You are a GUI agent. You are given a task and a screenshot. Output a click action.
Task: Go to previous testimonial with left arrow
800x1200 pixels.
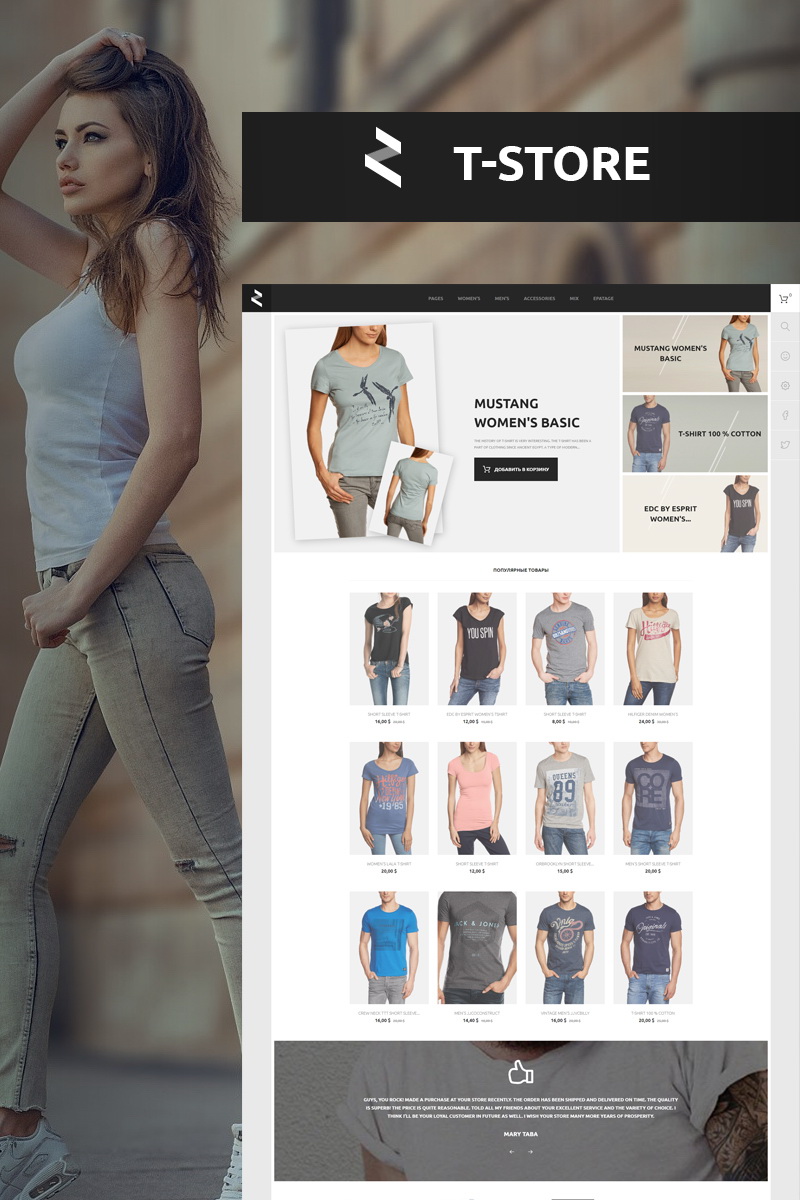pyautogui.click(x=511, y=1152)
